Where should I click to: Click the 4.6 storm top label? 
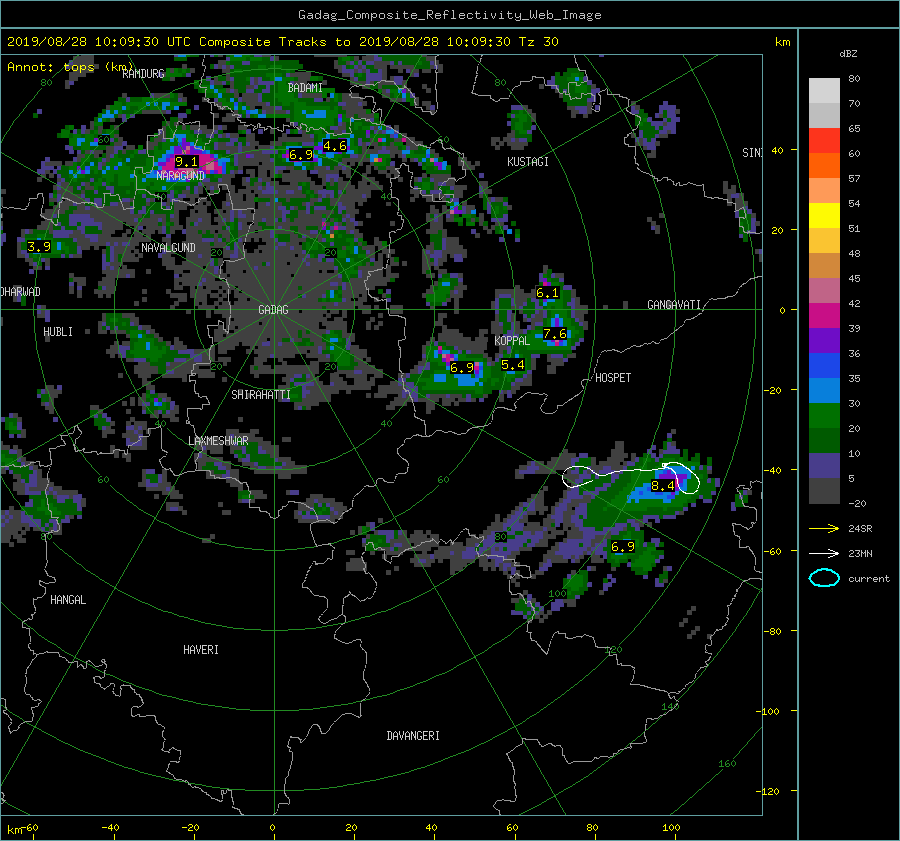(x=335, y=146)
